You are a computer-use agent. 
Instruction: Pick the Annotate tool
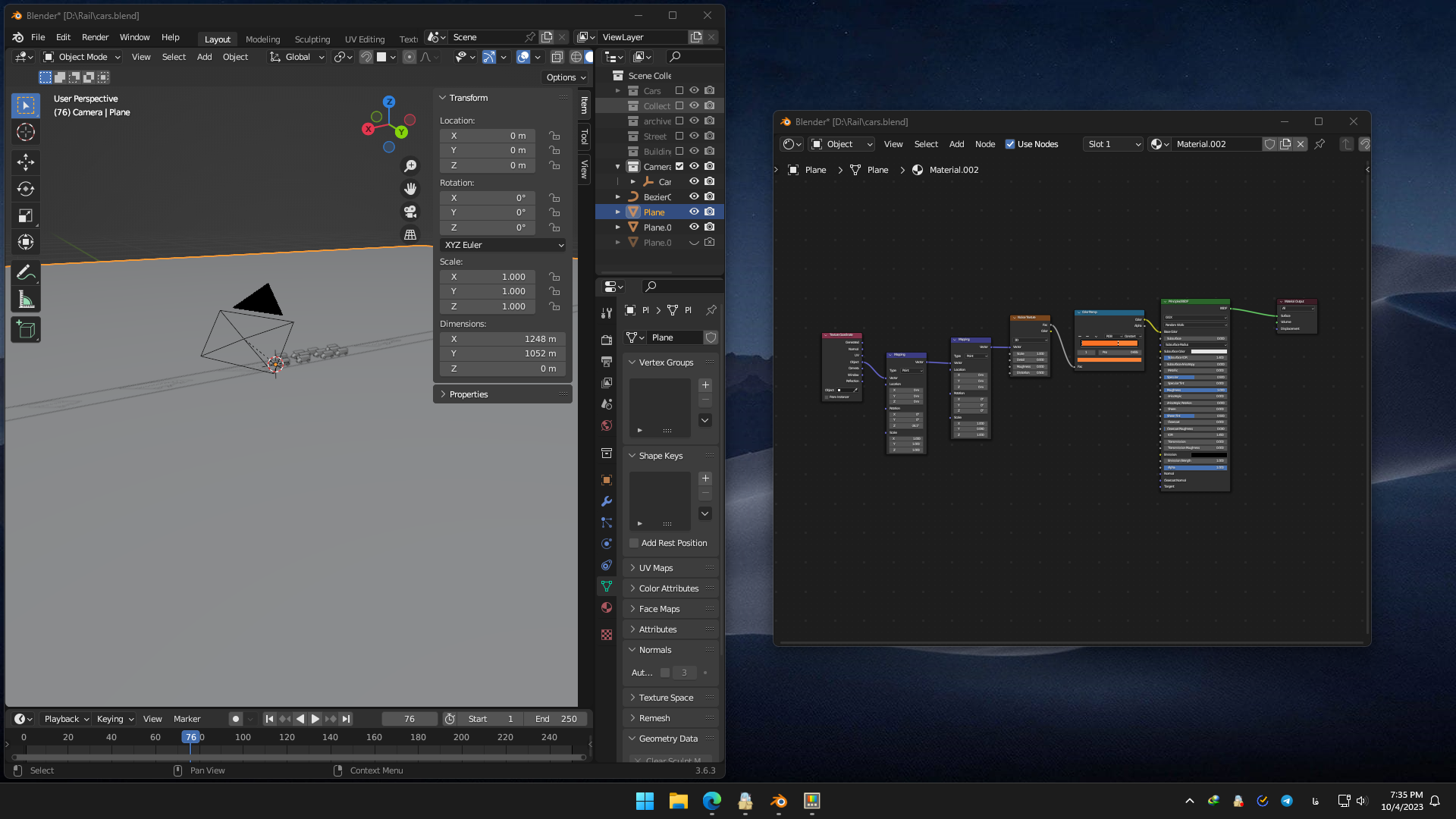26,271
